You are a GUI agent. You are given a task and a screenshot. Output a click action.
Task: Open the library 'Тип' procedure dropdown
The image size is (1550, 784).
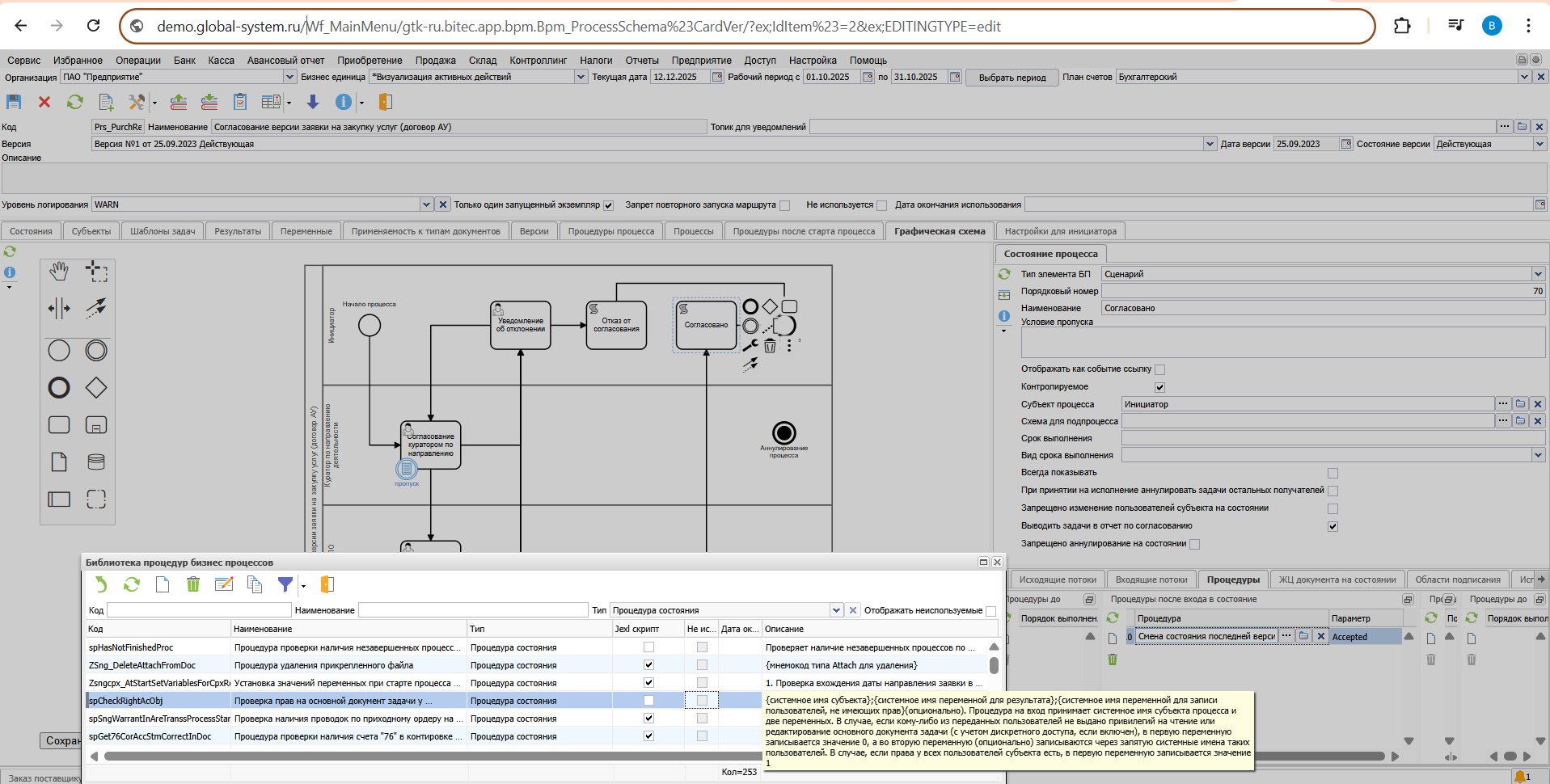836,610
